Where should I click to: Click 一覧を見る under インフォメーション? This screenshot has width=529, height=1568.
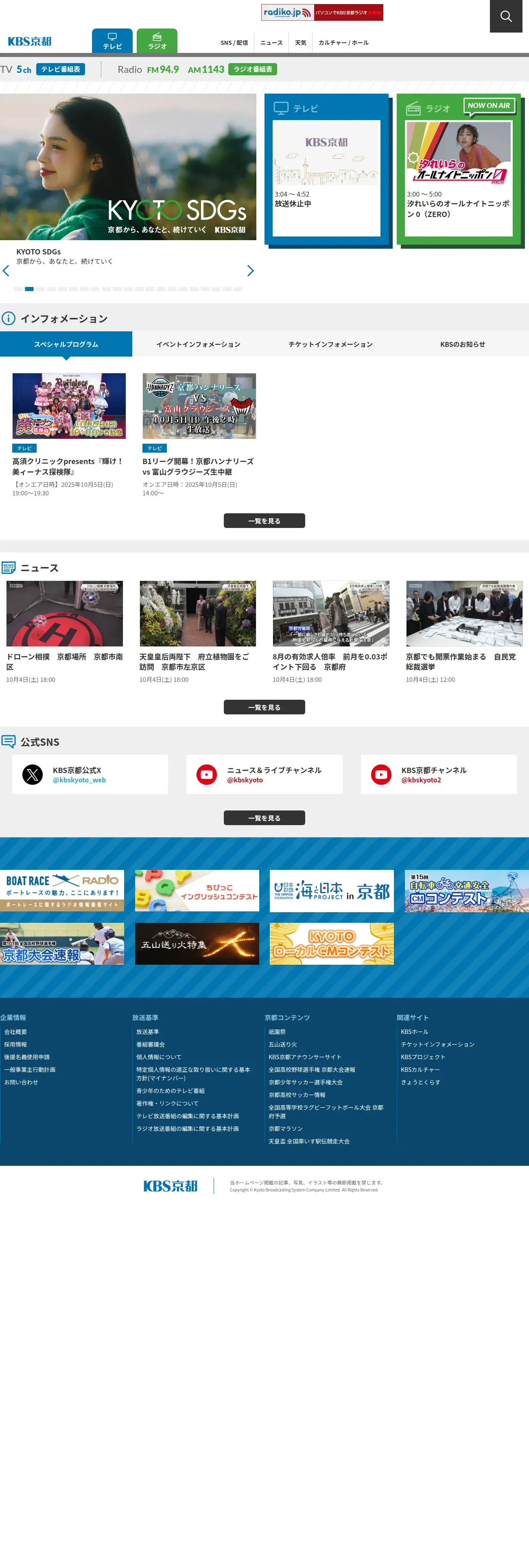pos(264,521)
